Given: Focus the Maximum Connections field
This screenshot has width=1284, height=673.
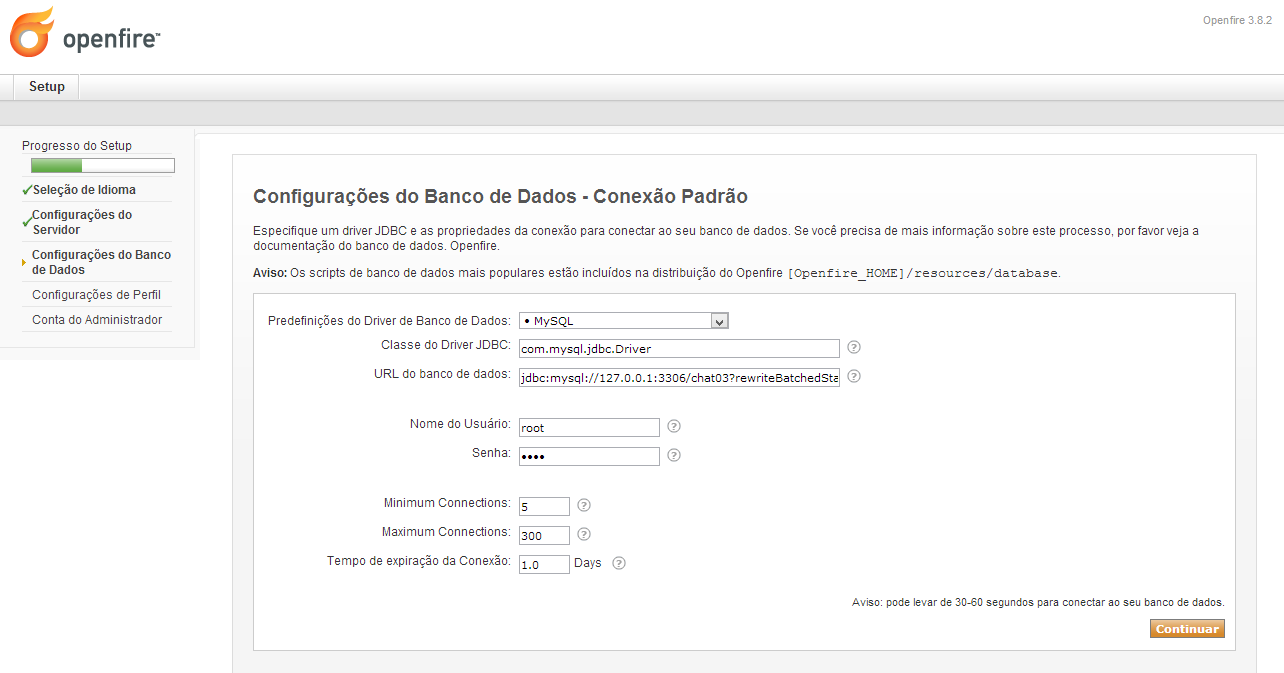Looking at the screenshot, I should click(x=544, y=535).
